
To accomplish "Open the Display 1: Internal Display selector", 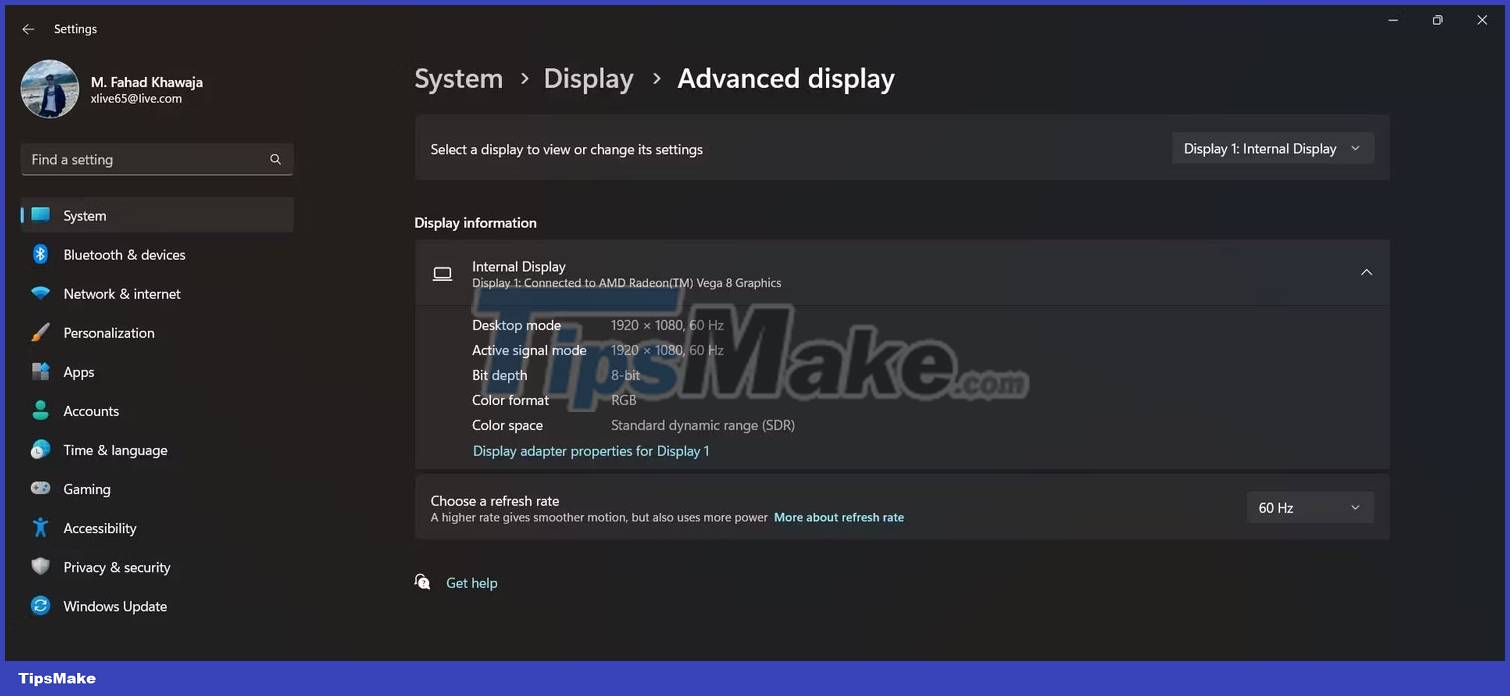I will coord(1272,148).
